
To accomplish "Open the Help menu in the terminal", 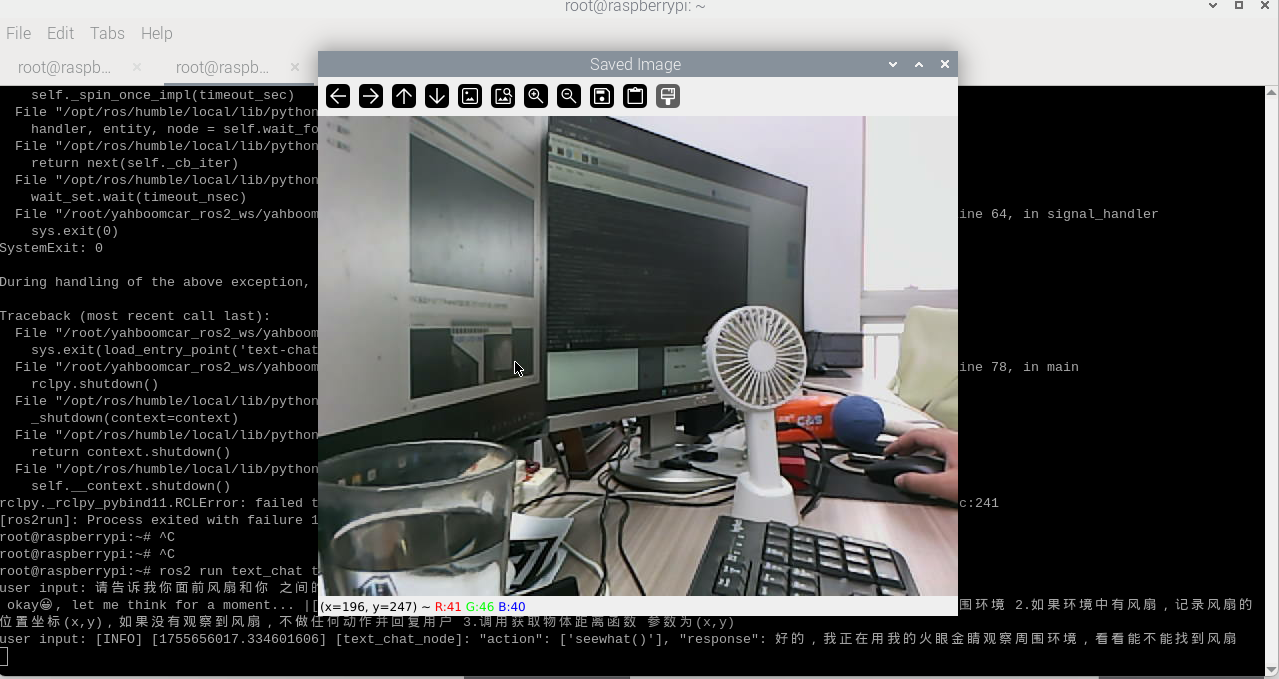I will coord(156,33).
